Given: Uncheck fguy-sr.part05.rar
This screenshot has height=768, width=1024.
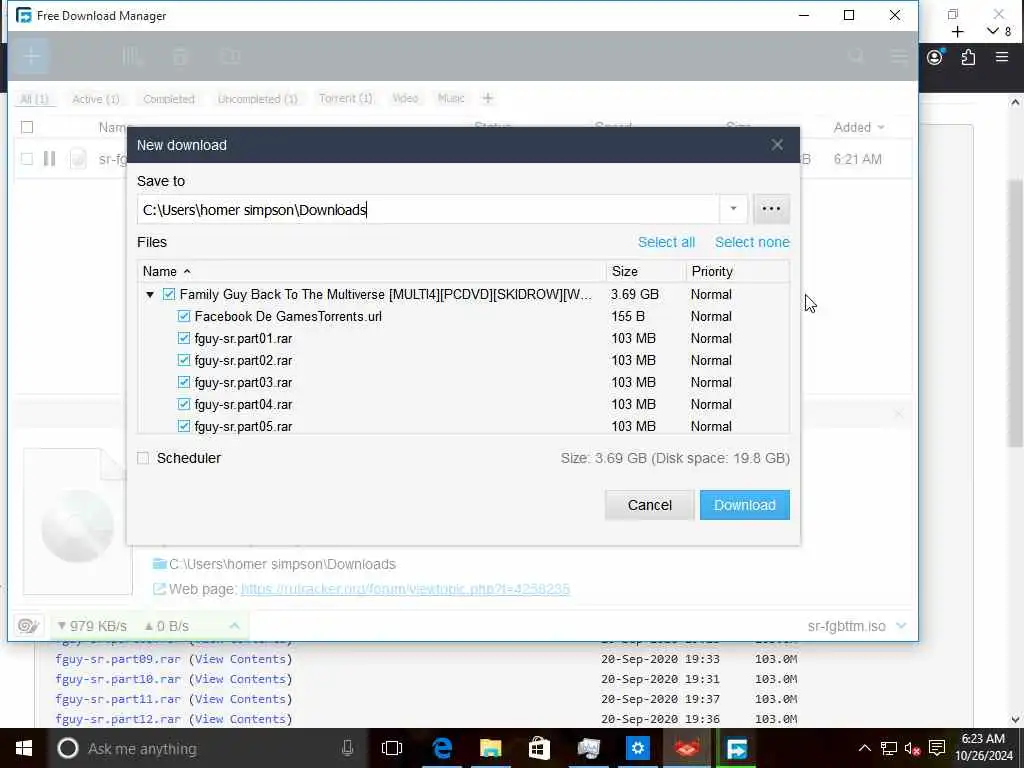Looking at the screenshot, I should [x=184, y=426].
